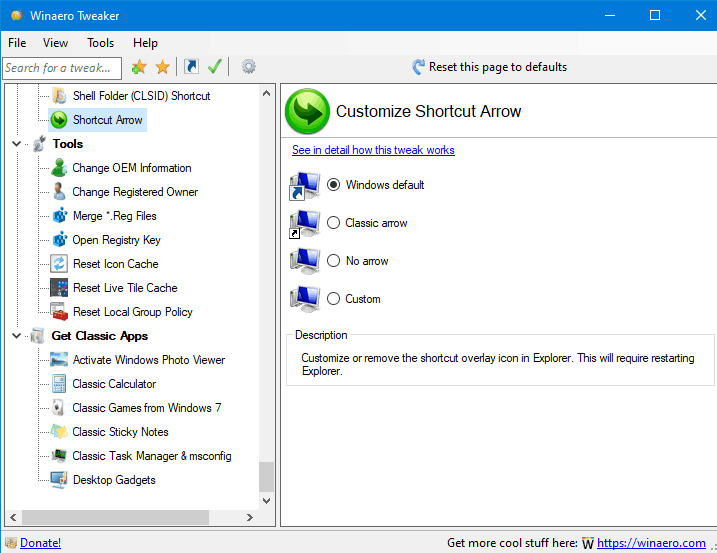Collapse the Get Classic Apps tree category

pos(16,336)
